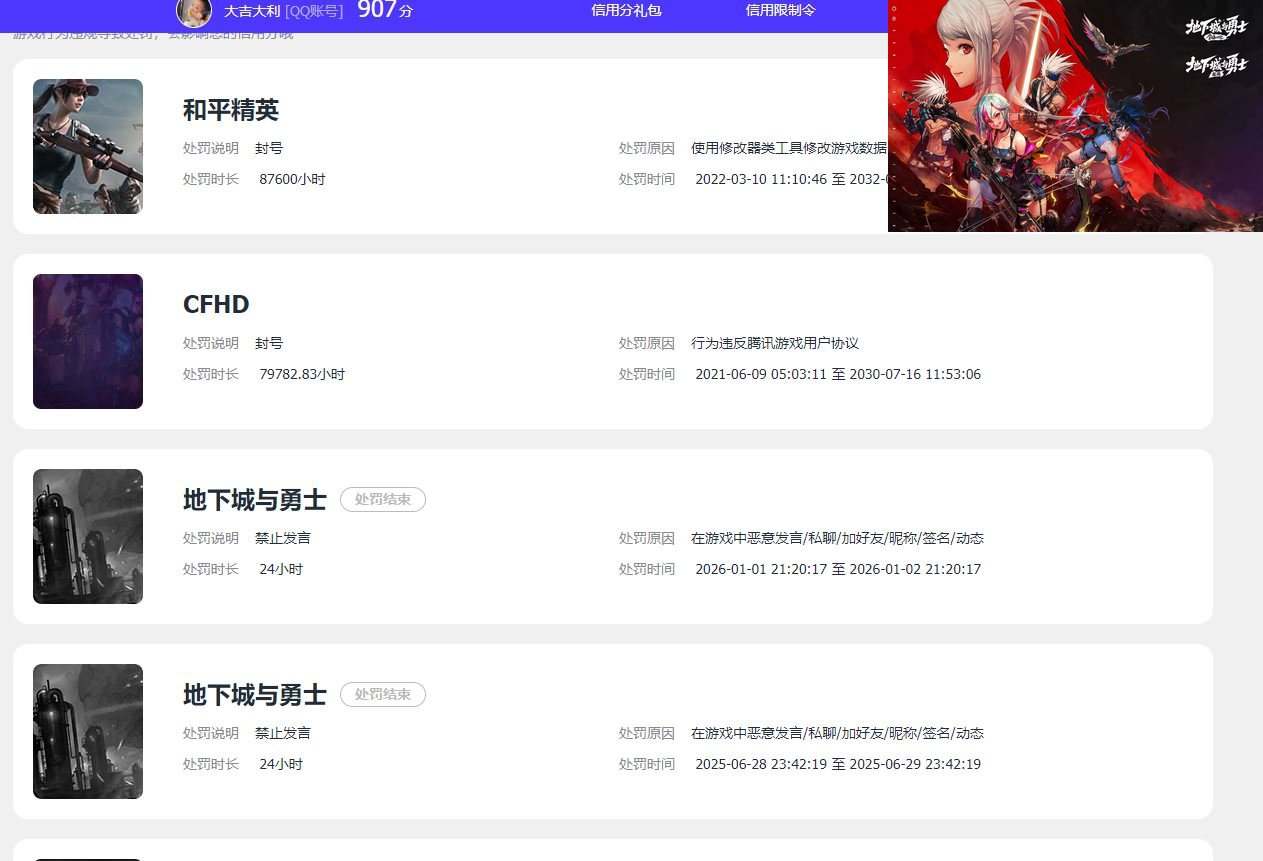Click the 2026-01-01 21:20:17 punishment time
Screen dimensions: 1263x861
[x=838, y=569]
